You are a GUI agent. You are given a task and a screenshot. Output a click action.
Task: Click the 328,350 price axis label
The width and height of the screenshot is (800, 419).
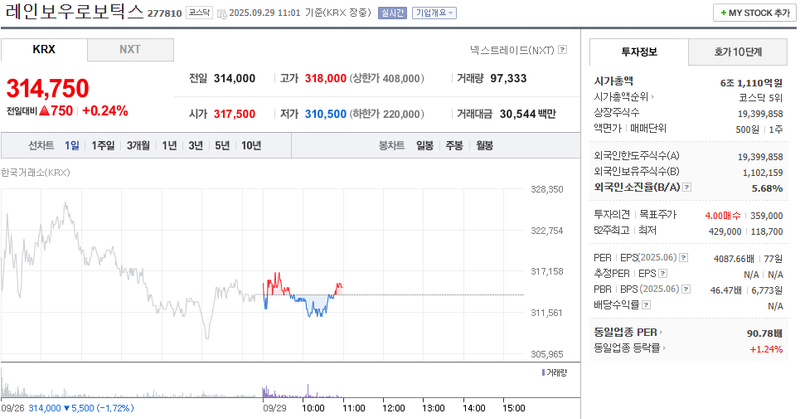click(547, 189)
